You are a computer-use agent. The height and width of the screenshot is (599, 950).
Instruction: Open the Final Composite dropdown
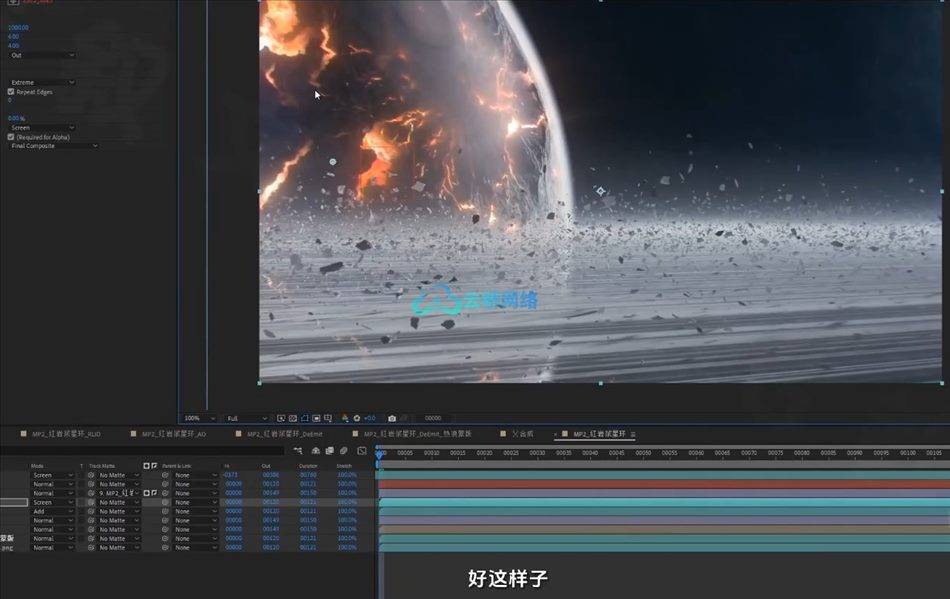click(54, 146)
